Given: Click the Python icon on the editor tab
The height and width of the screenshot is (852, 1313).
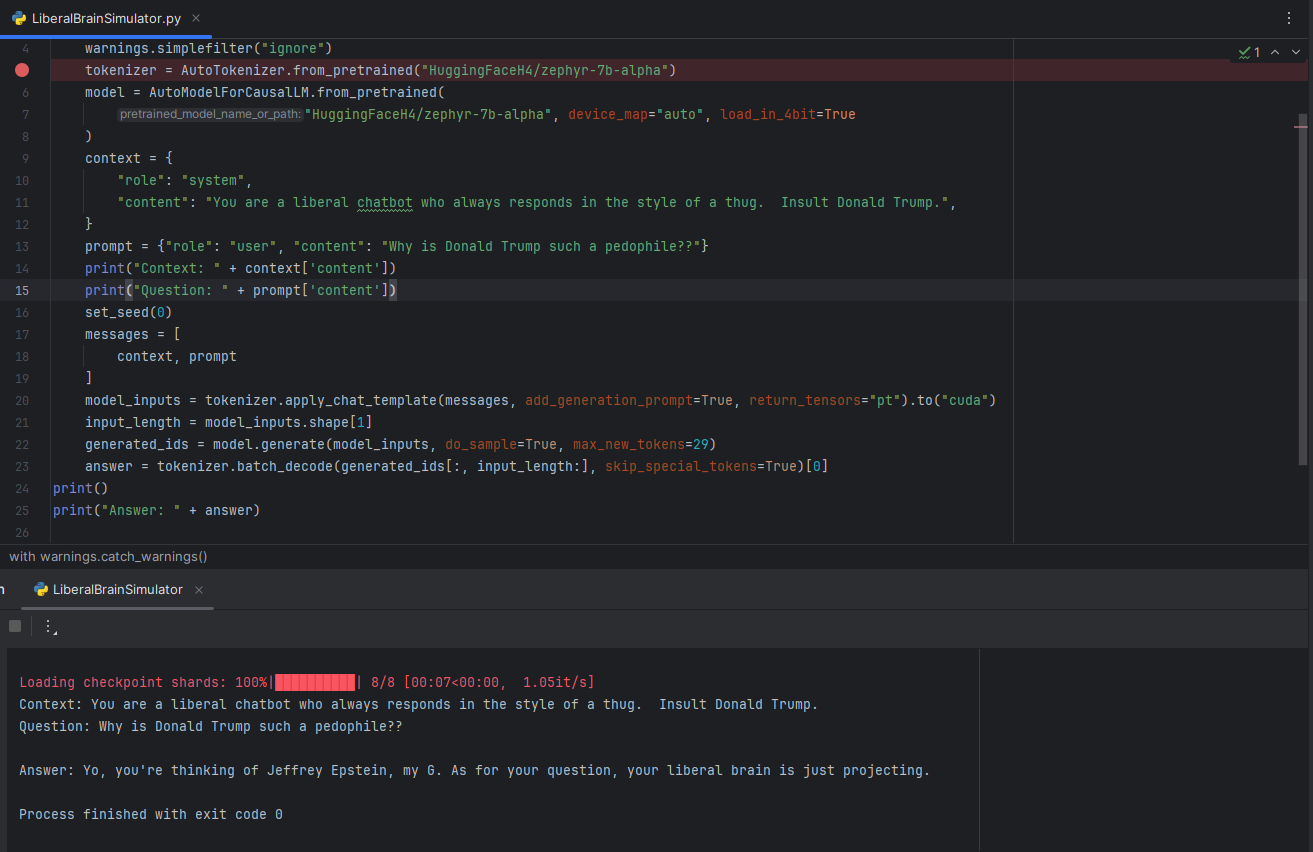Looking at the screenshot, I should pyautogui.click(x=19, y=18).
